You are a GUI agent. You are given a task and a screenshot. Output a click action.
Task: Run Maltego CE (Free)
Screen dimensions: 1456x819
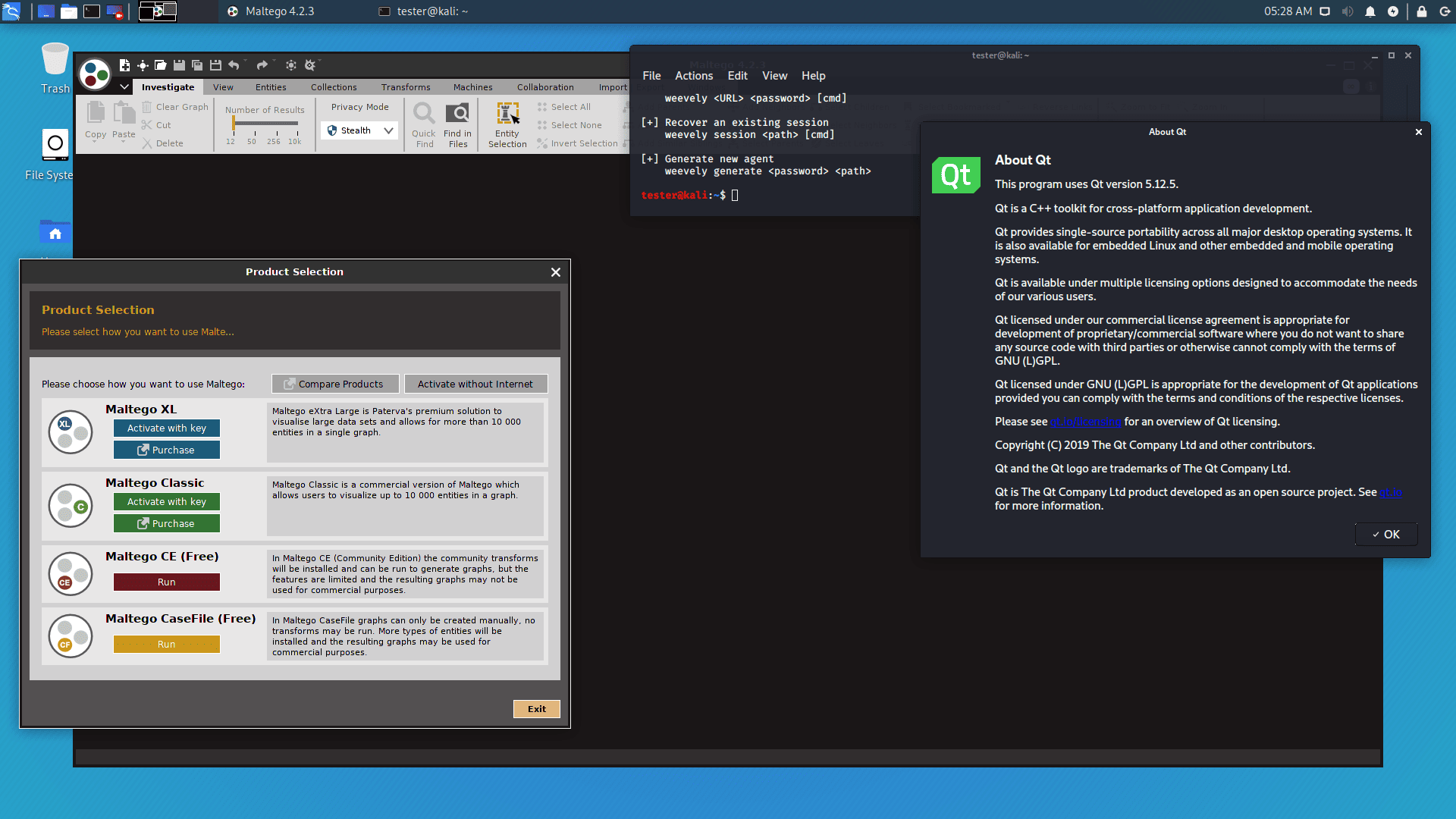pyautogui.click(x=167, y=582)
